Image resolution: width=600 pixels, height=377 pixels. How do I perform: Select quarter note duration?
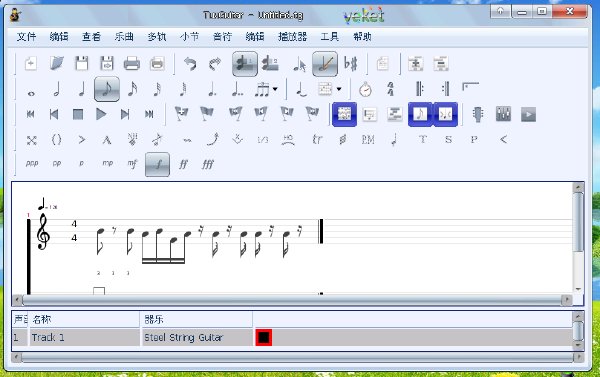[82, 89]
